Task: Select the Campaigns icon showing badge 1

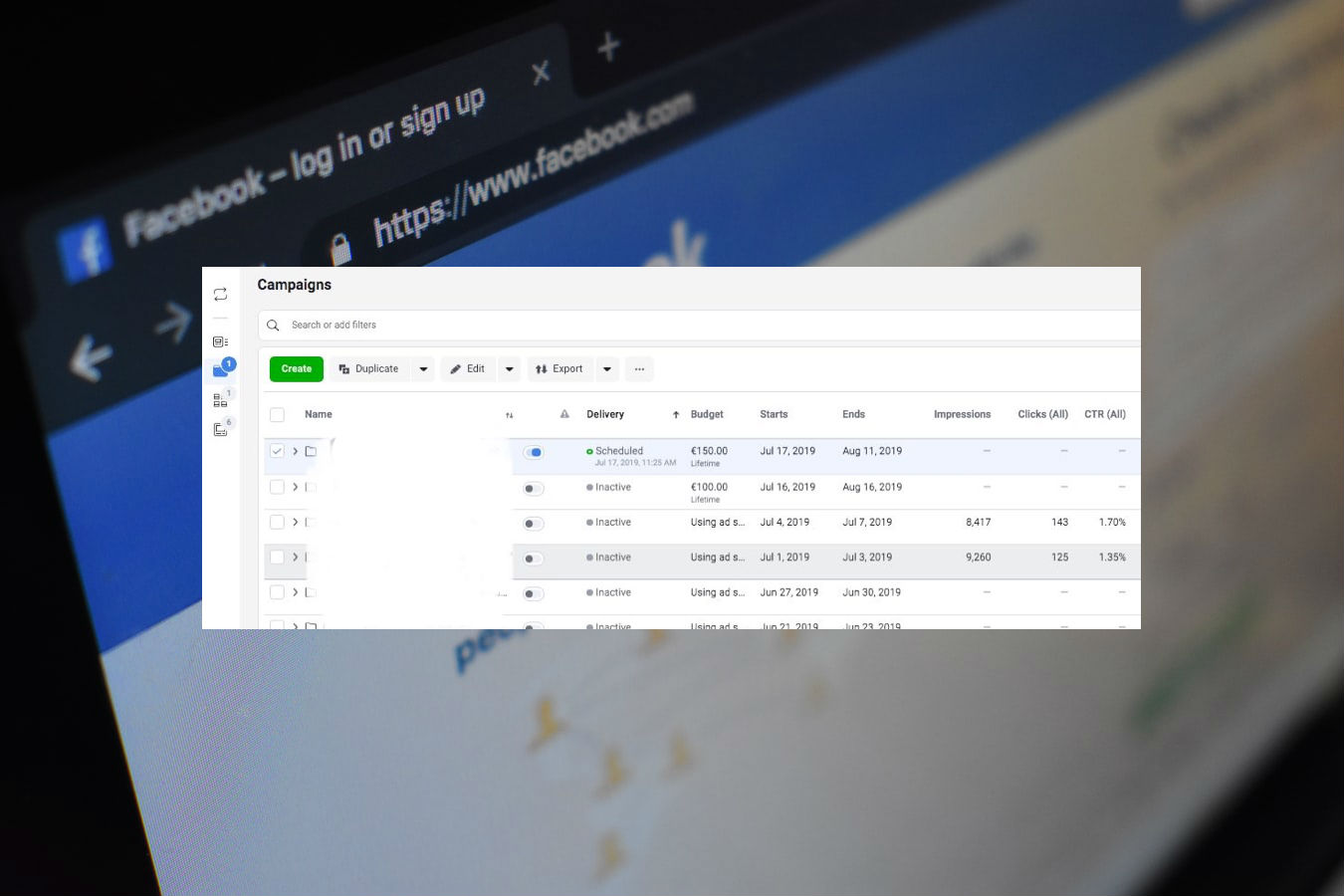Action: (220, 370)
